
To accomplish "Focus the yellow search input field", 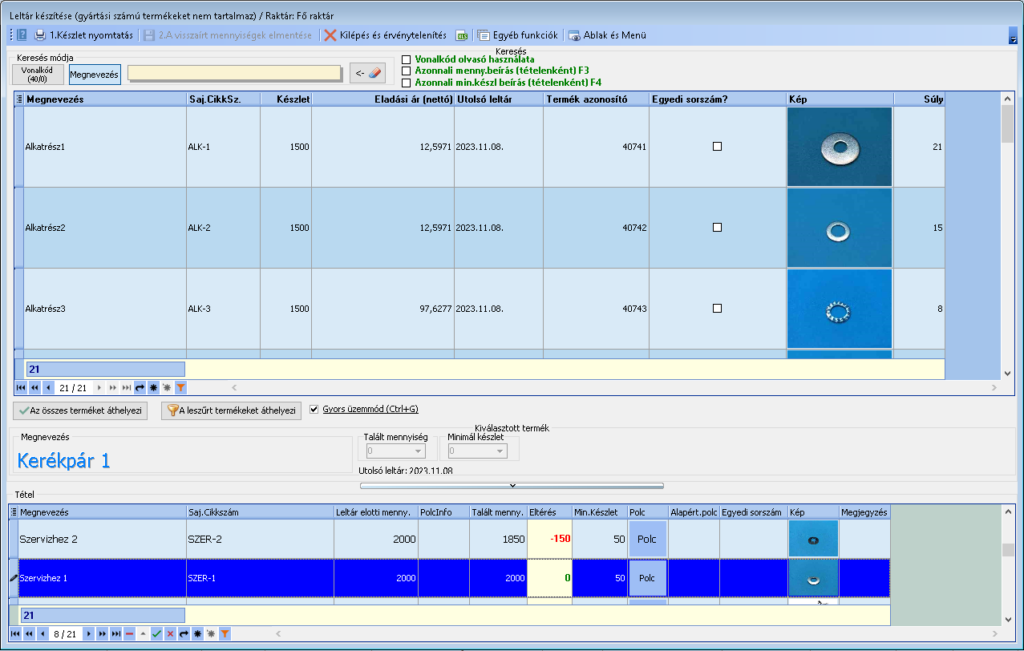I will (x=234, y=73).
